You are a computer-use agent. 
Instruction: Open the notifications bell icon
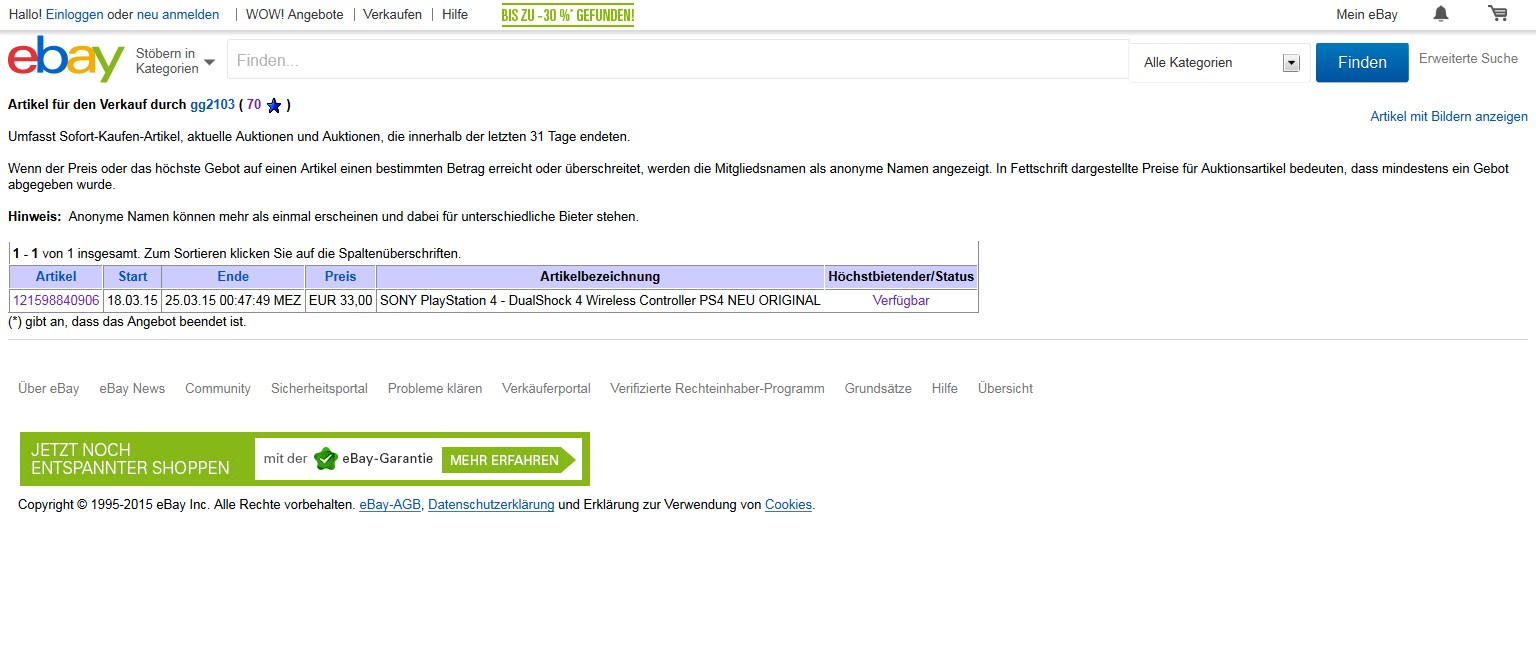1440,14
